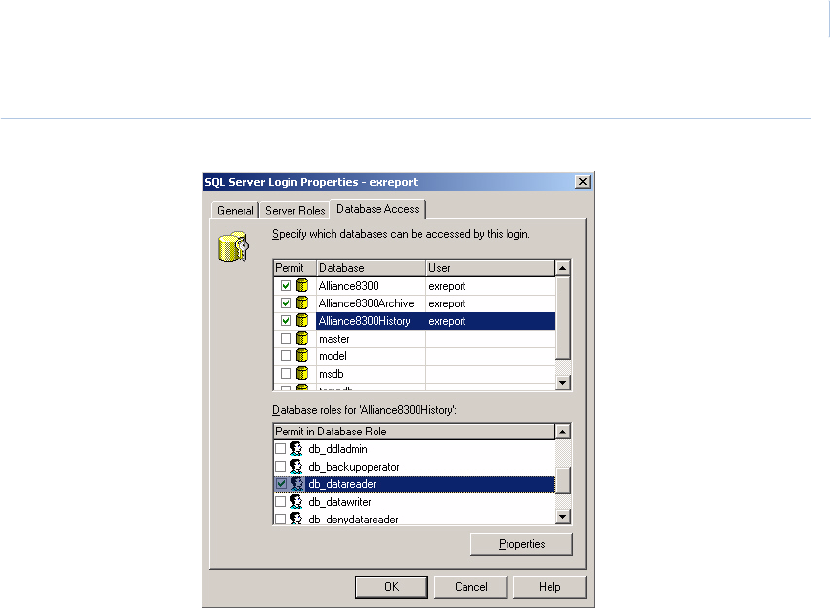Select the Database Access tab

tap(377, 209)
